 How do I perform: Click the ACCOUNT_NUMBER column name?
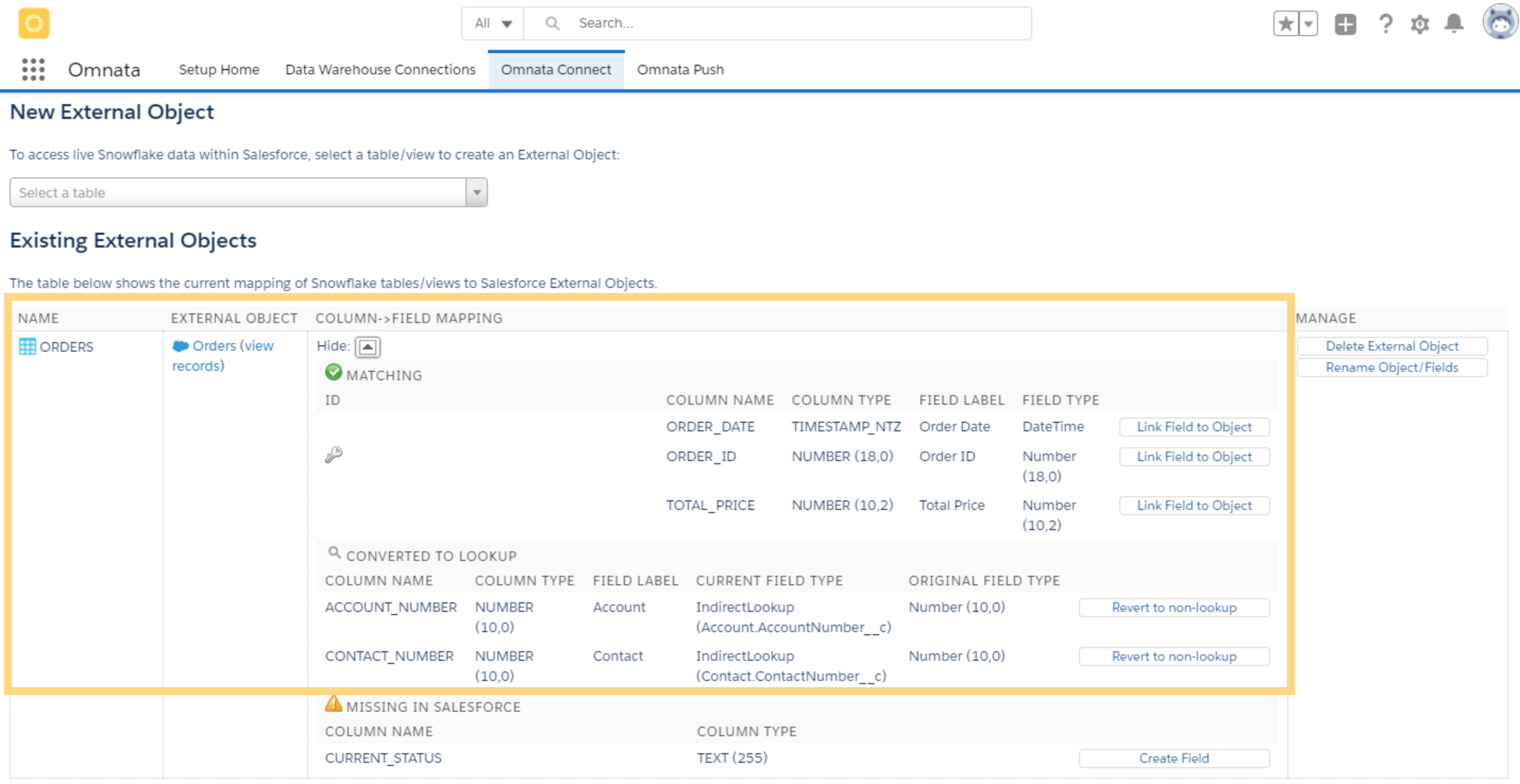point(391,607)
